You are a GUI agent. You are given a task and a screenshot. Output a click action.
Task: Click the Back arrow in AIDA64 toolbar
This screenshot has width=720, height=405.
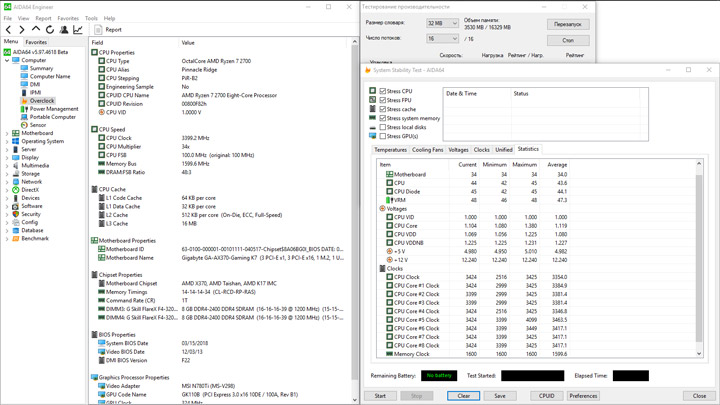8,30
